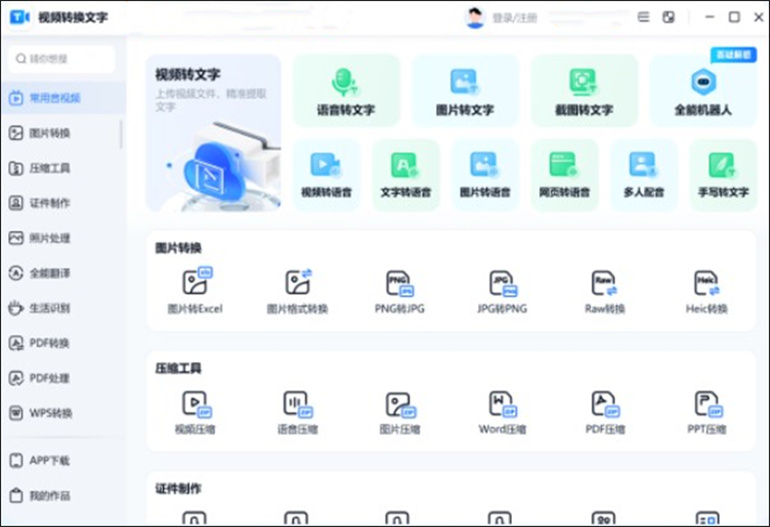Open the 图片转语音 tool
This screenshot has width=770, height=527.
point(485,175)
